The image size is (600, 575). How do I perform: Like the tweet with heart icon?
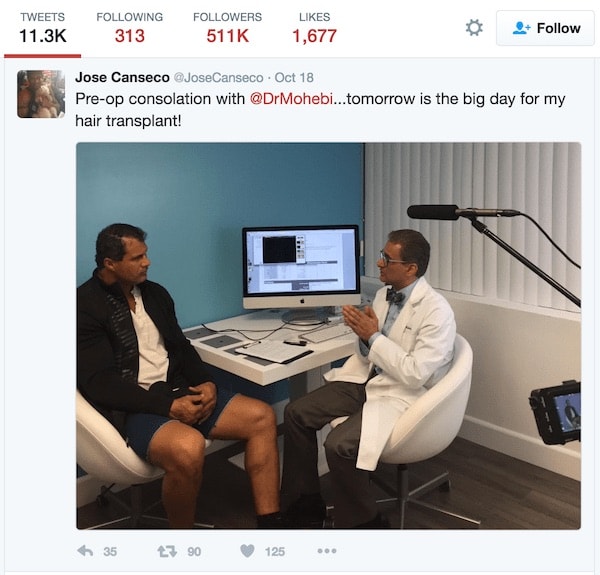click(x=247, y=551)
